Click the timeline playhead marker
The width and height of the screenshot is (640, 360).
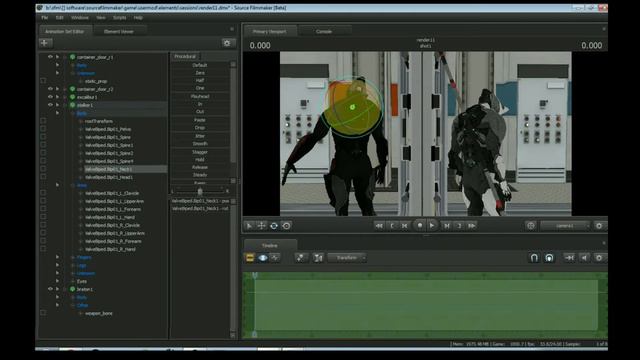click(x=255, y=276)
